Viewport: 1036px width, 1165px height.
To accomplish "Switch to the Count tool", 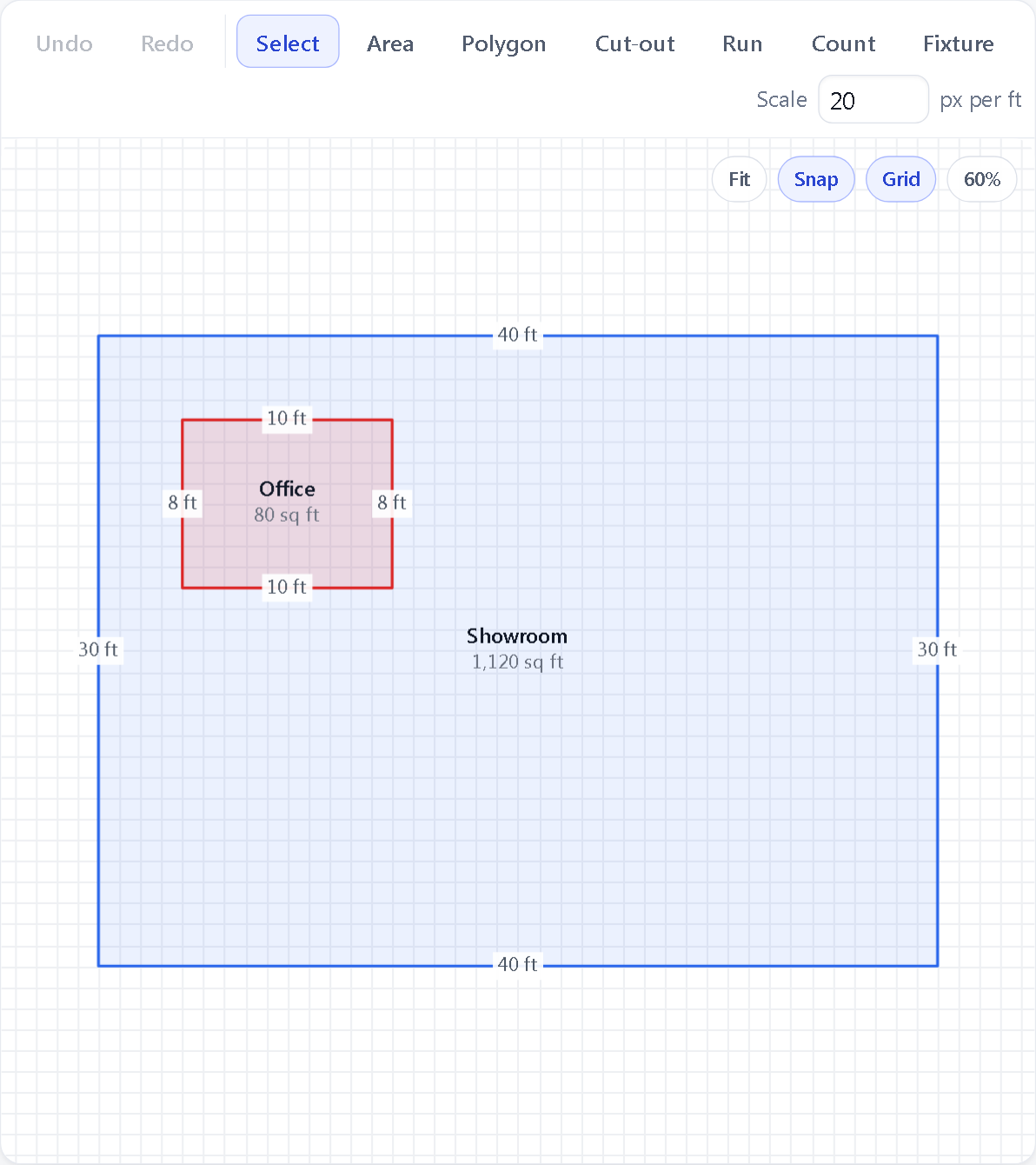I will tap(844, 43).
